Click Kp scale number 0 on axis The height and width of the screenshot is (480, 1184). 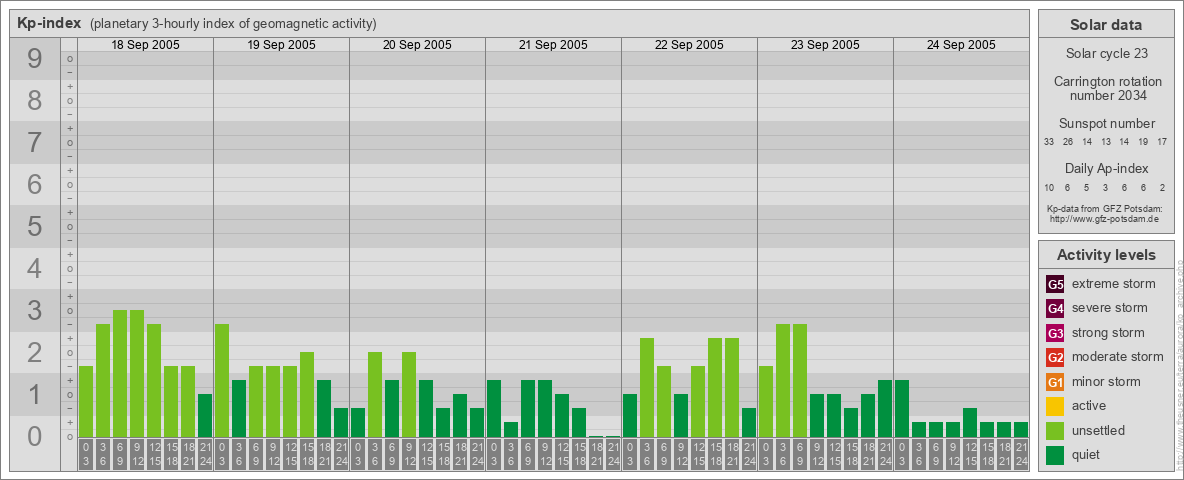pyautogui.click(x=35, y=436)
